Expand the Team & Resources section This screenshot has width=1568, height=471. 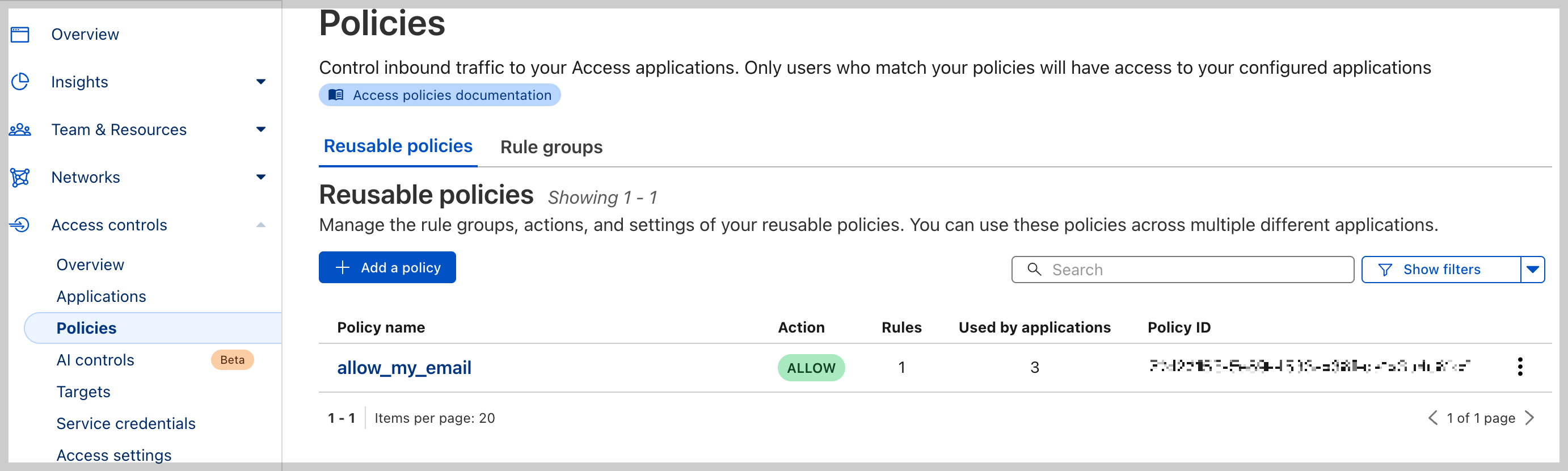(x=260, y=129)
